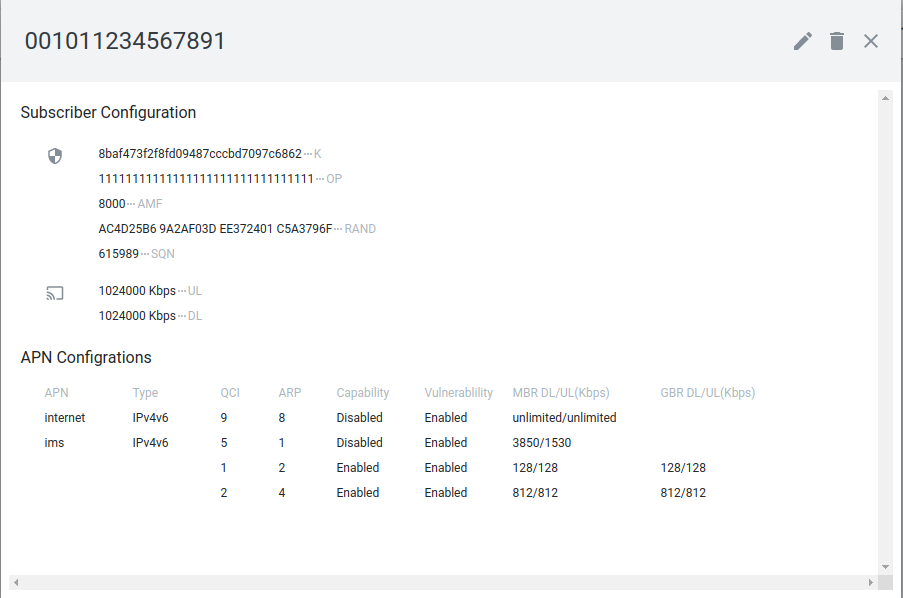Viewport: 903px width, 598px height.
Task: Click ARP value 4 in last row
Action: pyautogui.click(x=282, y=493)
